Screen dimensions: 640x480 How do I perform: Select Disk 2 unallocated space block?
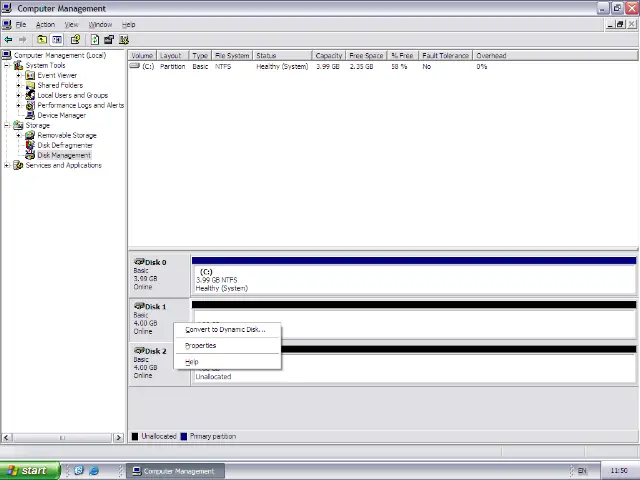pyautogui.click(x=414, y=364)
